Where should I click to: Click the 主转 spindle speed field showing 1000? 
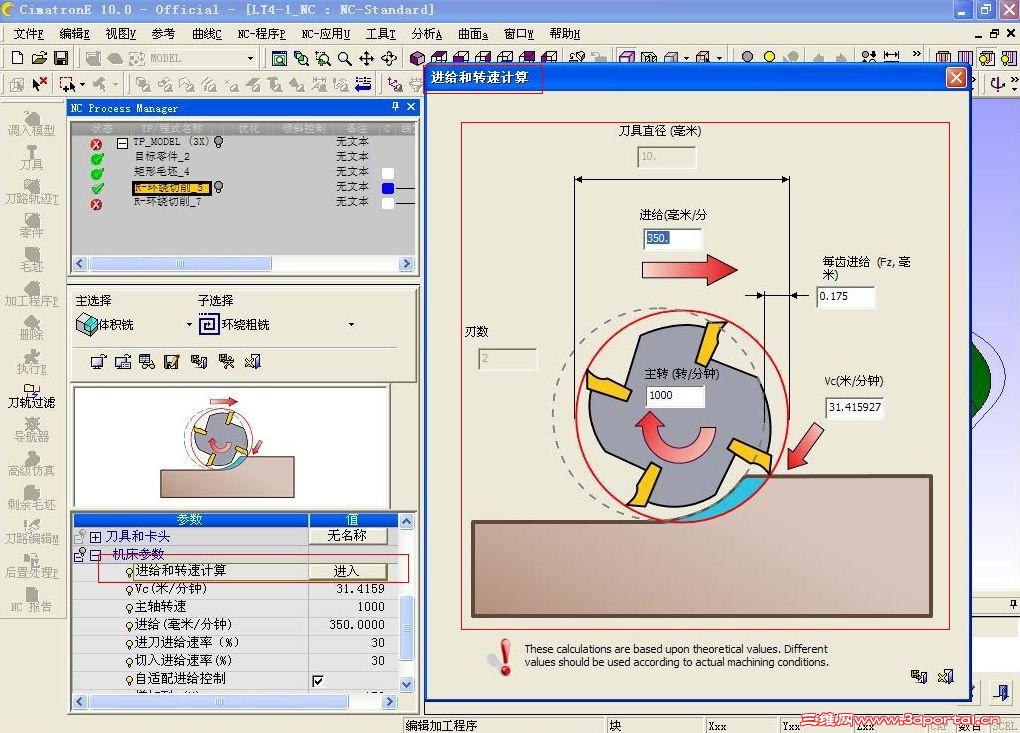675,396
